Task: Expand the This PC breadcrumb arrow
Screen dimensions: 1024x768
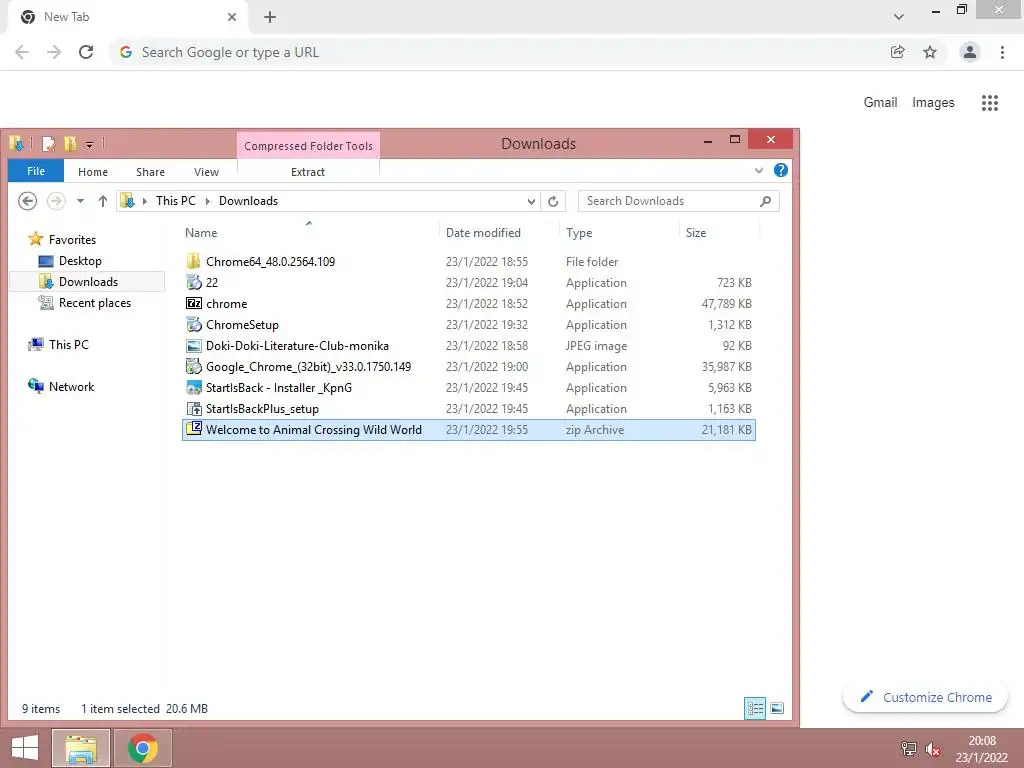Action: 208,201
